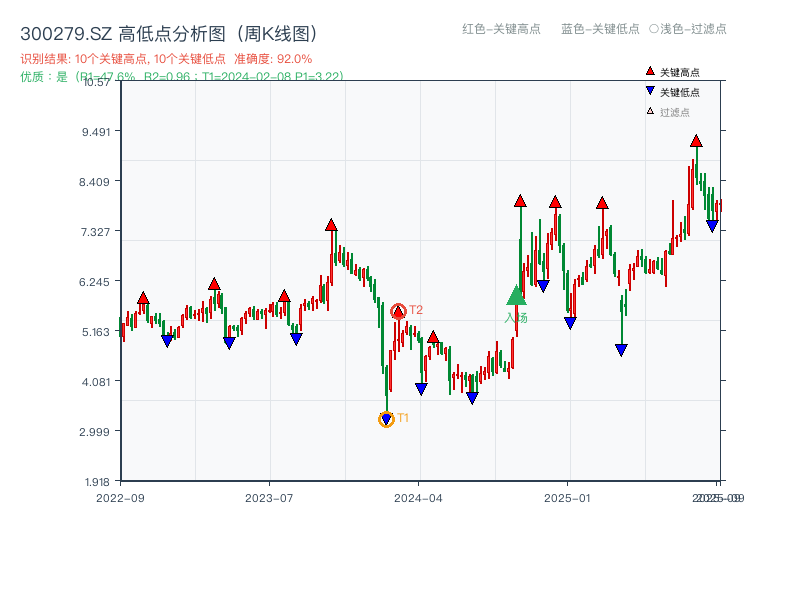Click the T1 marker label on the chart
Image resolution: width=800 pixels, height=600 pixels.
(402, 418)
